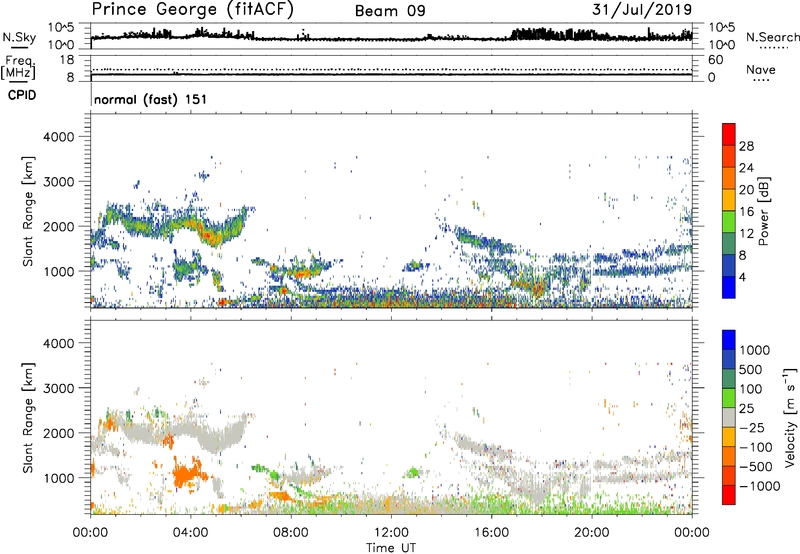The width and height of the screenshot is (800, 554).
Task: Click the 'Nave' legend label
Action: [x=761, y=70]
